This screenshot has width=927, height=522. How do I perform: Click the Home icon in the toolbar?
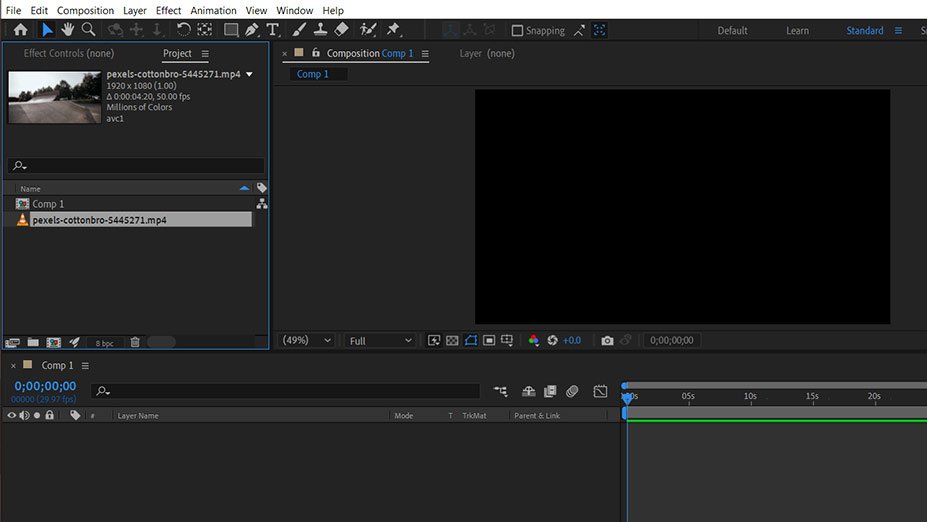click(21, 30)
